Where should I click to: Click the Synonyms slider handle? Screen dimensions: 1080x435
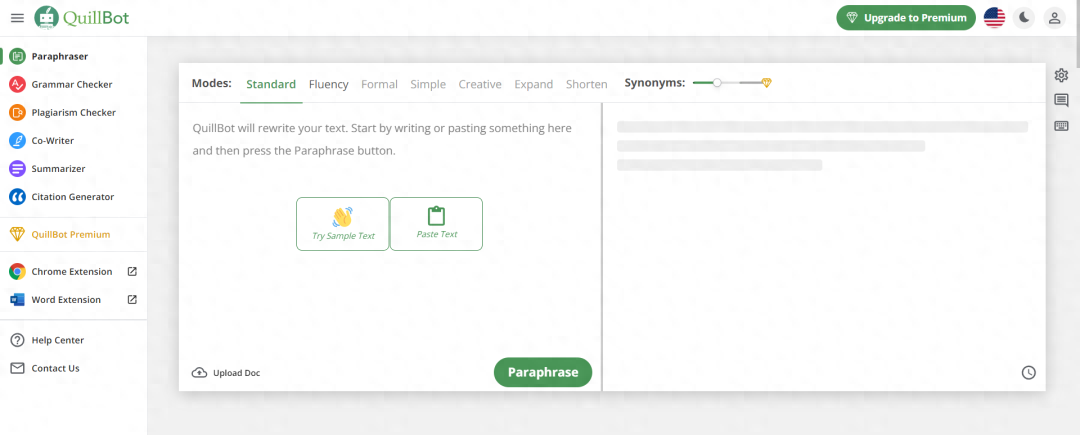pyautogui.click(x=717, y=83)
